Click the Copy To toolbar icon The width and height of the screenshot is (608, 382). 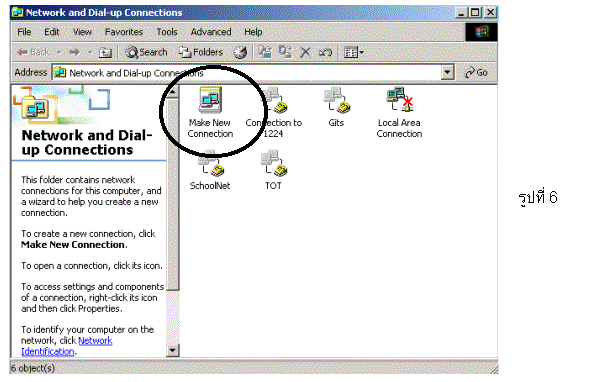click(x=286, y=52)
